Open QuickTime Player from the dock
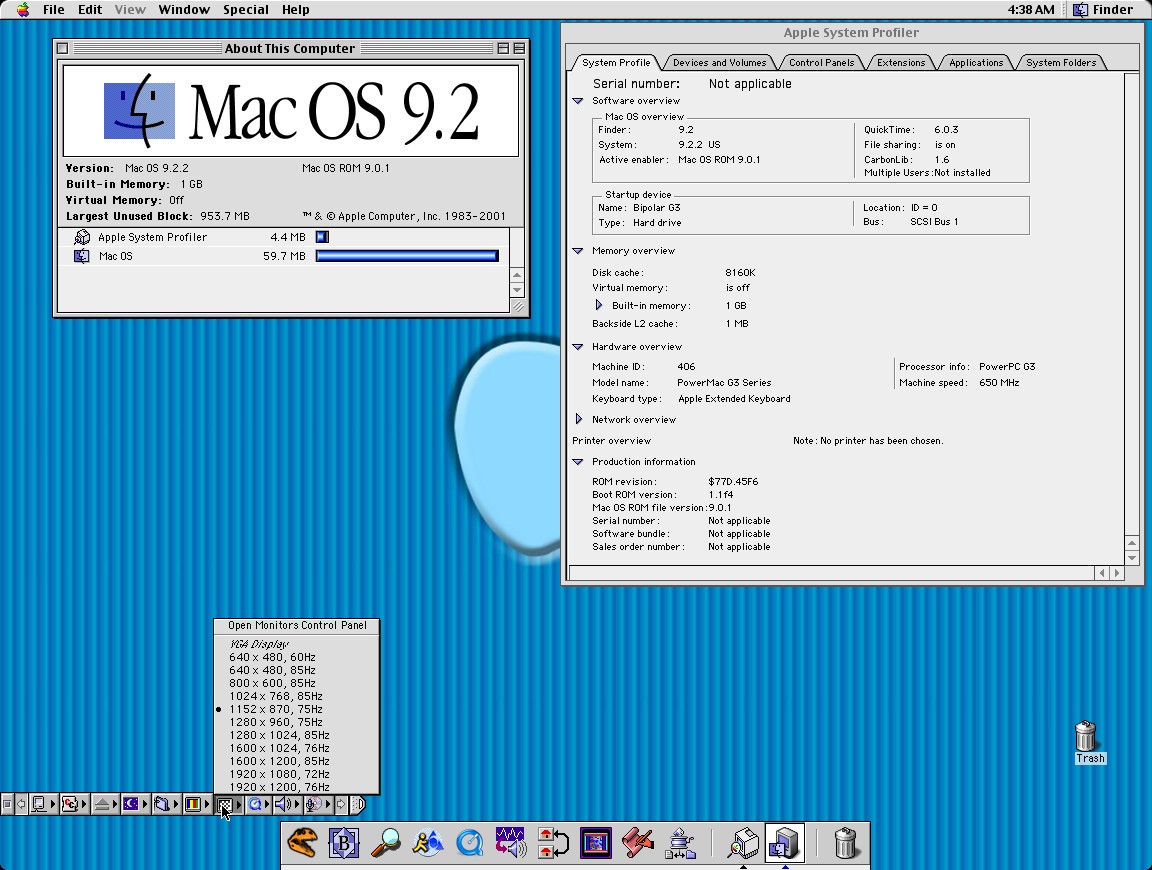The height and width of the screenshot is (870, 1152). [x=469, y=843]
